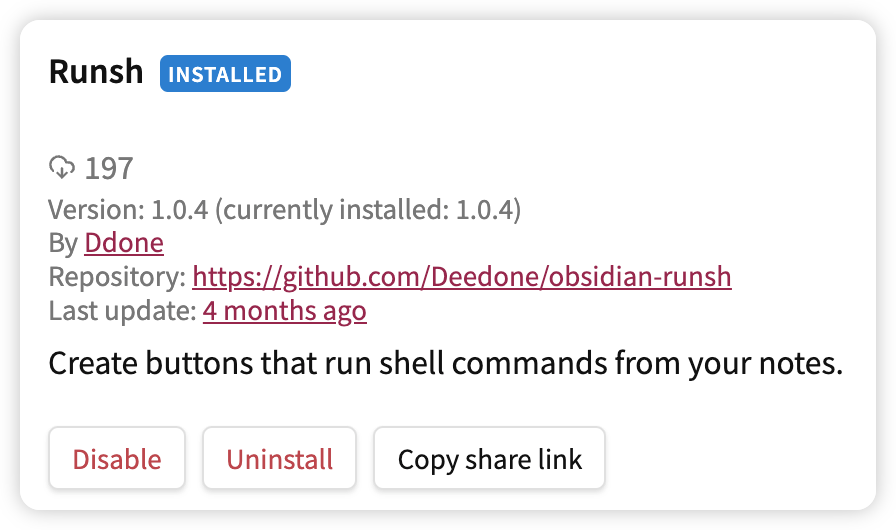This screenshot has width=896, height=530.
Task: Uninstall the Runsh plugin
Action: 279,458
